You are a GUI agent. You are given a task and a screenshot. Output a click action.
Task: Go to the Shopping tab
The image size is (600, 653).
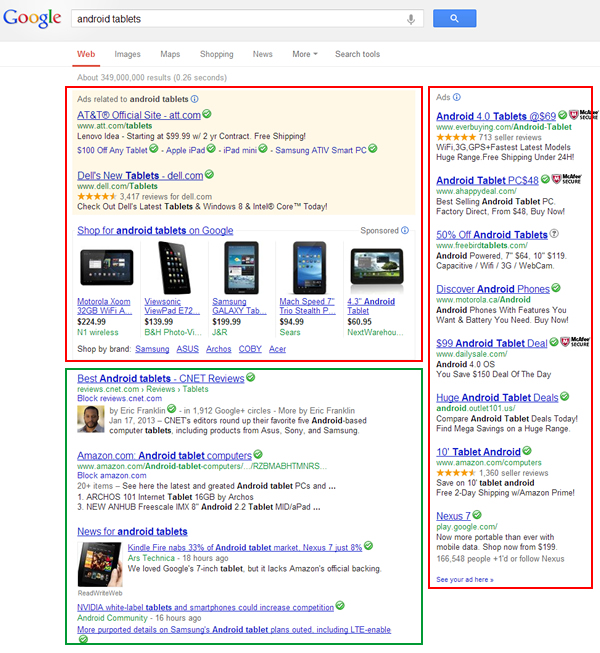[x=217, y=54]
